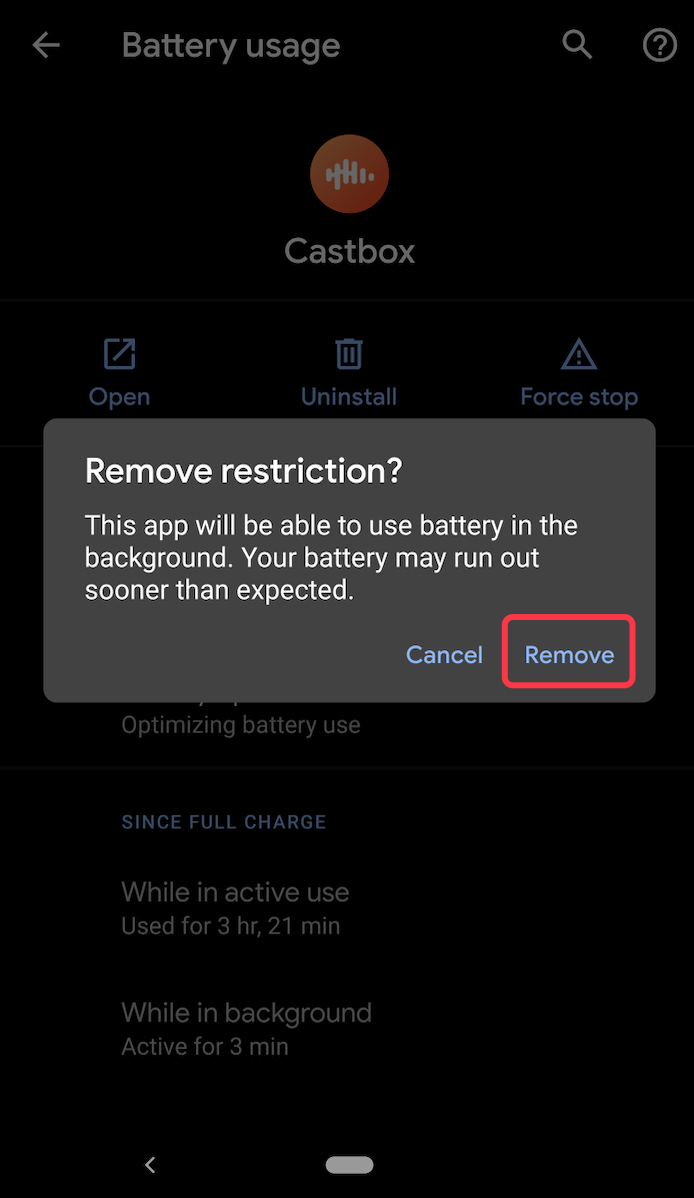The width and height of the screenshot is (694, 1198).
Task: Tap the back arrow beside Battery usage
Action: (x=46, y=46)
